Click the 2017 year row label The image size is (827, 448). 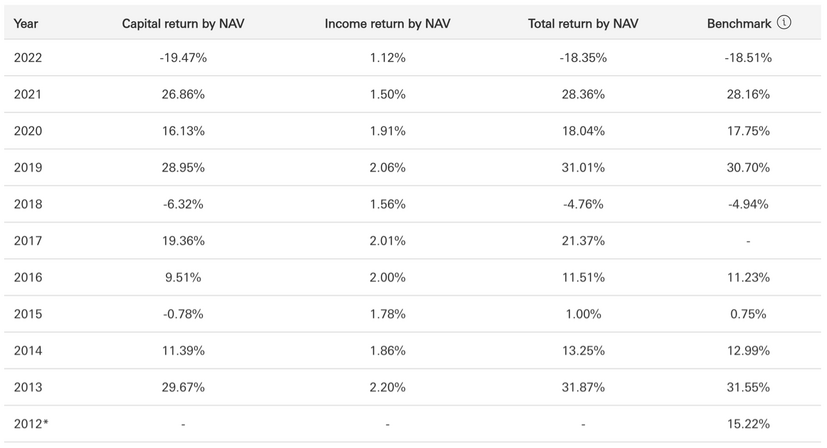(x=29, y=240)
